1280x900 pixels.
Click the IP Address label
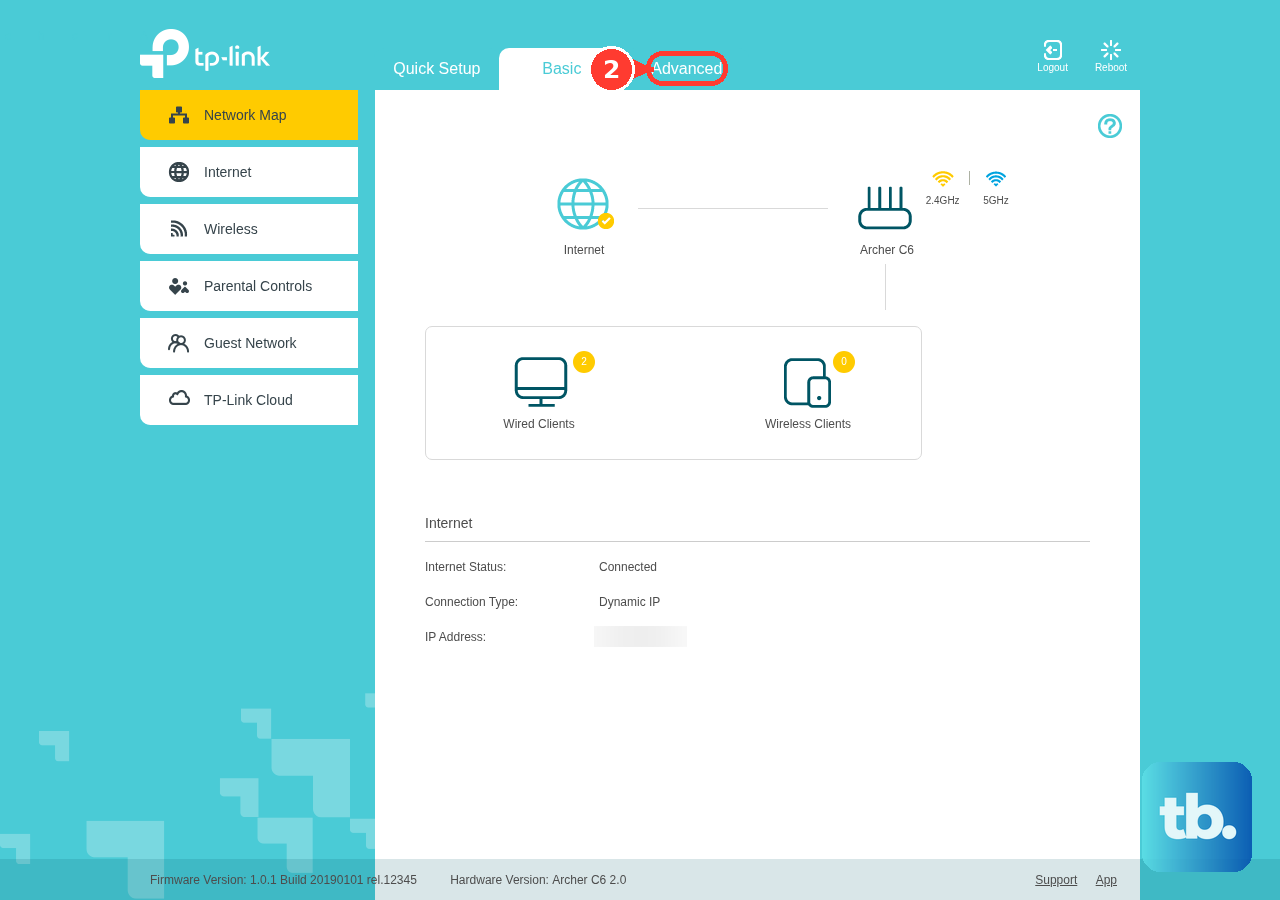[455, 637]
